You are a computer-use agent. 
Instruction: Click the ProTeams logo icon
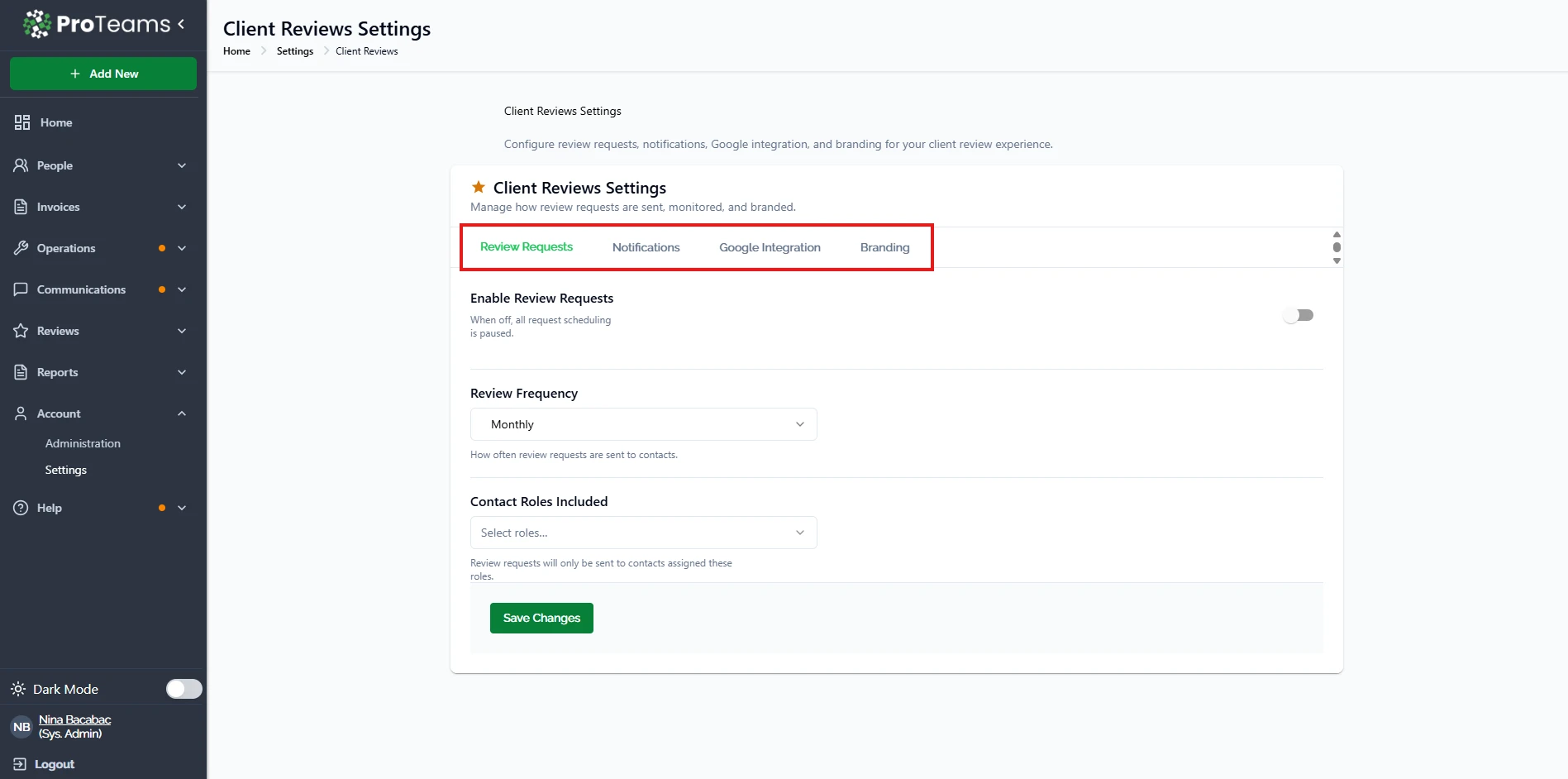tap(36, 24)
